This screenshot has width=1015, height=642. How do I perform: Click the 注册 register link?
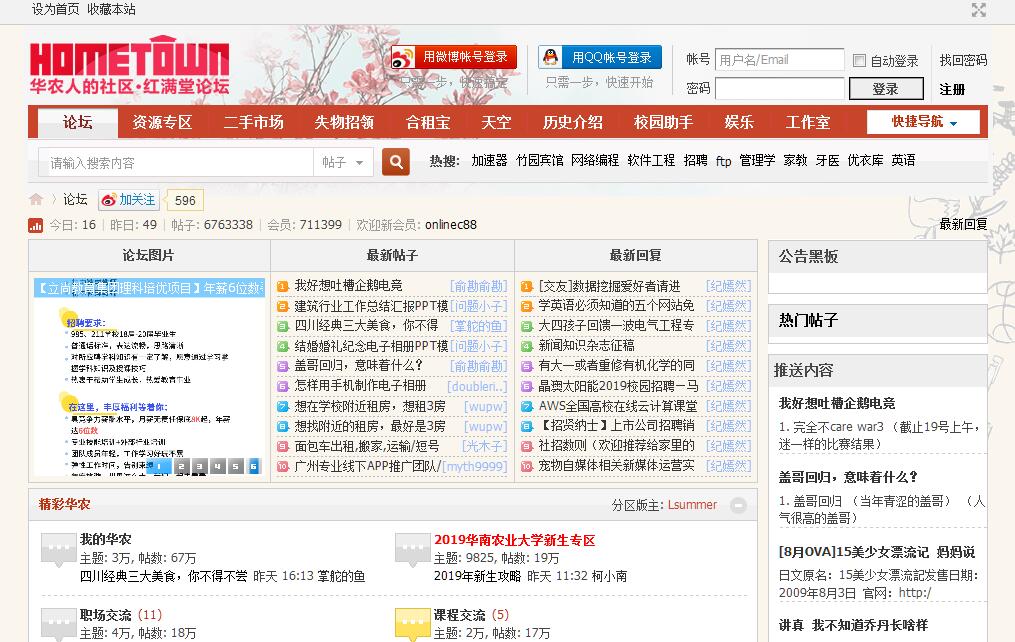pos(952,89)
